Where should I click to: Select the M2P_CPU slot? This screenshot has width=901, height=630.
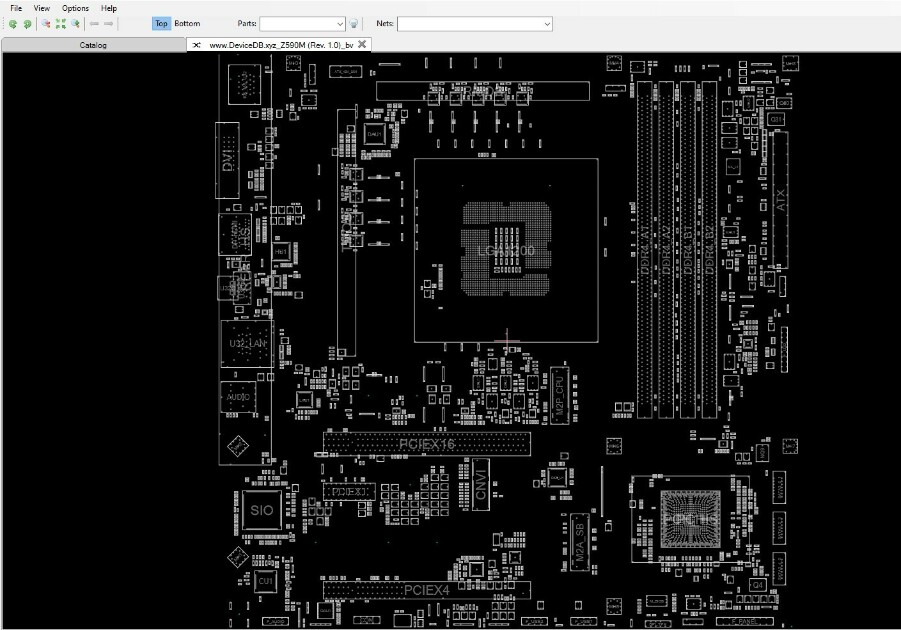(x=559, y=395)
